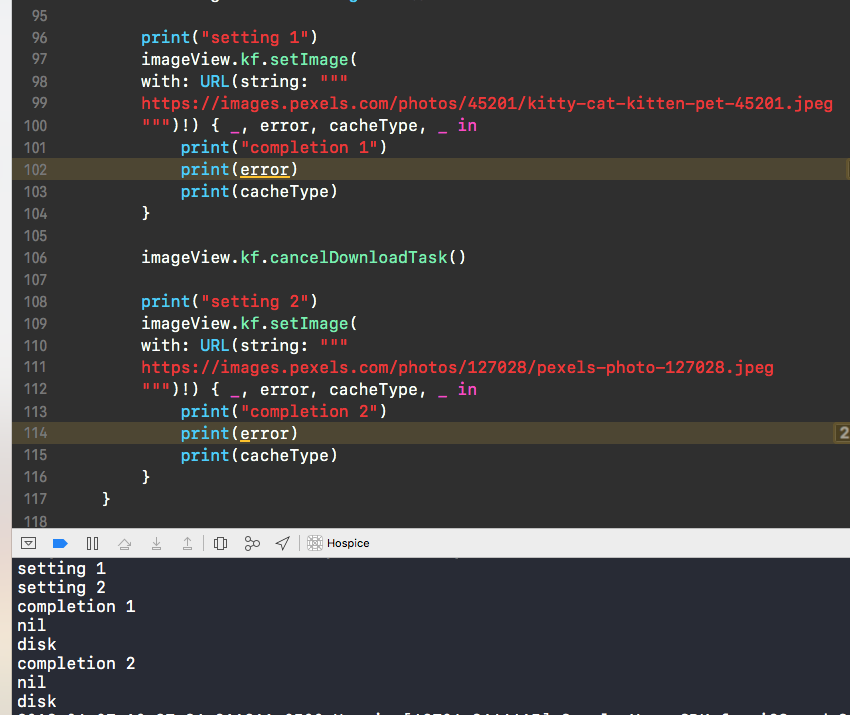This screenshot has width=850, height=715.
Task: Click the Hospice app target icon
Action: tap(314, 543)
